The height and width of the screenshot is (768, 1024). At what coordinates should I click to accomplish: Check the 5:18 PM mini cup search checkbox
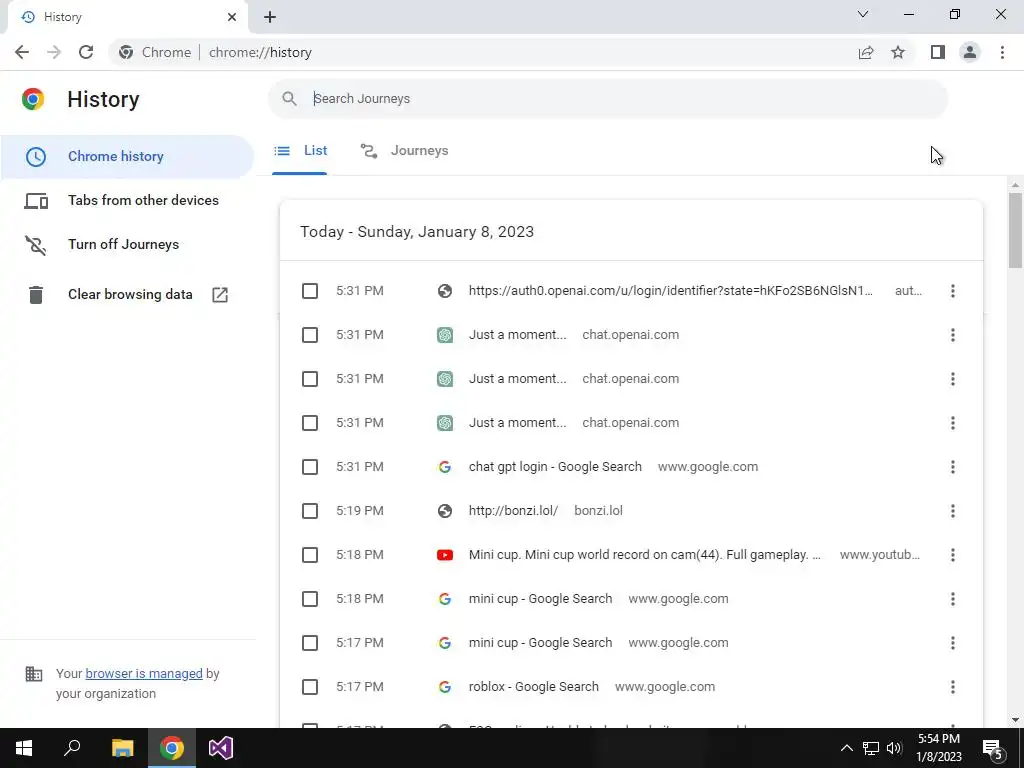click(x=310, y=599)
